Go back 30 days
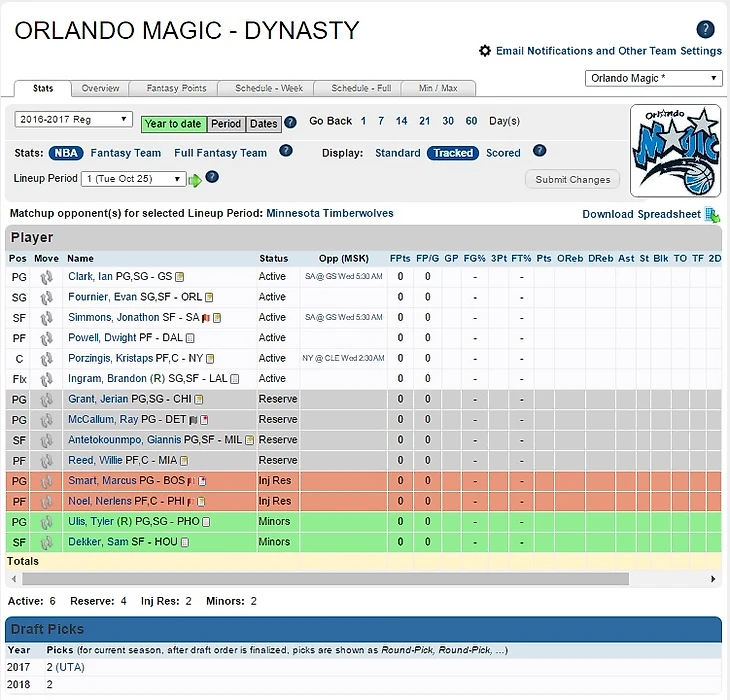This screenshot has width=730, height=700. point(448,121)
